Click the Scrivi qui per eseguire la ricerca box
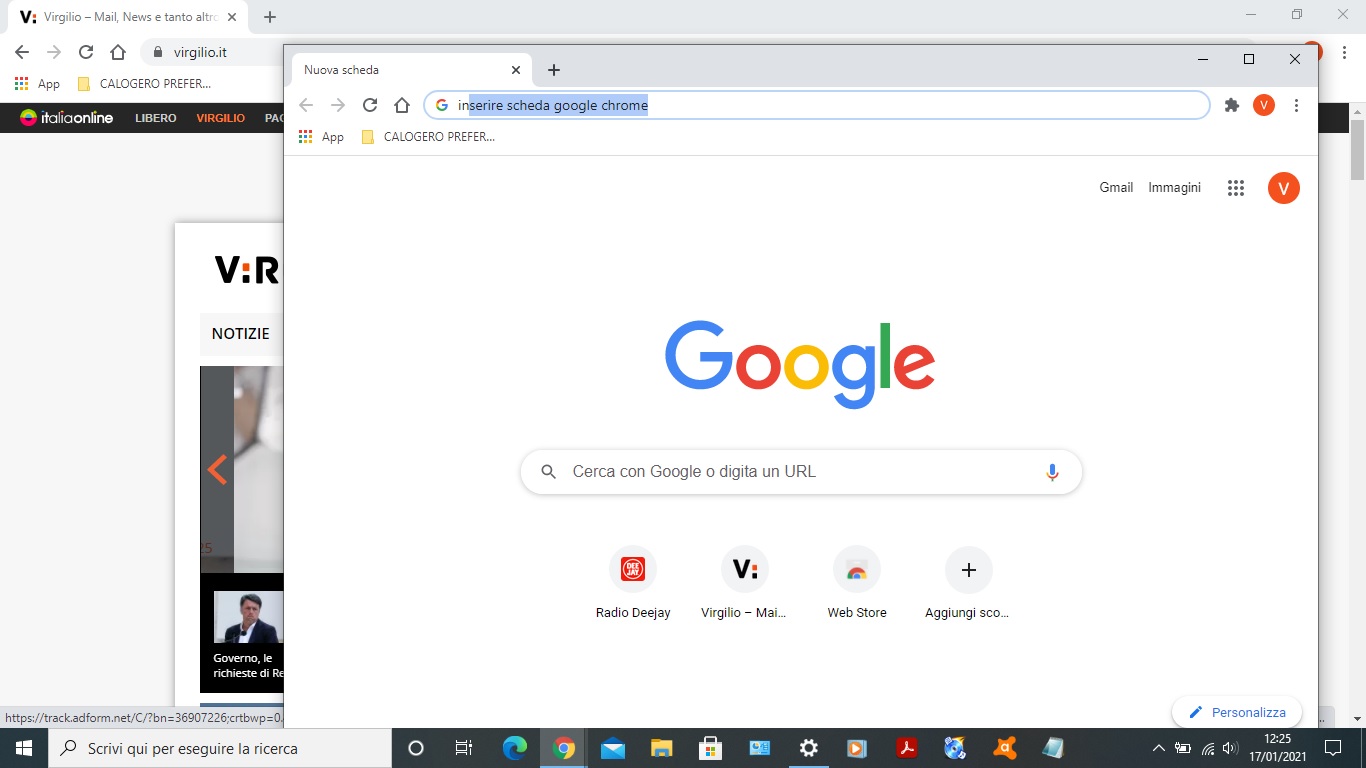This screenshot has height=768, width=1366. coord(219,748)
